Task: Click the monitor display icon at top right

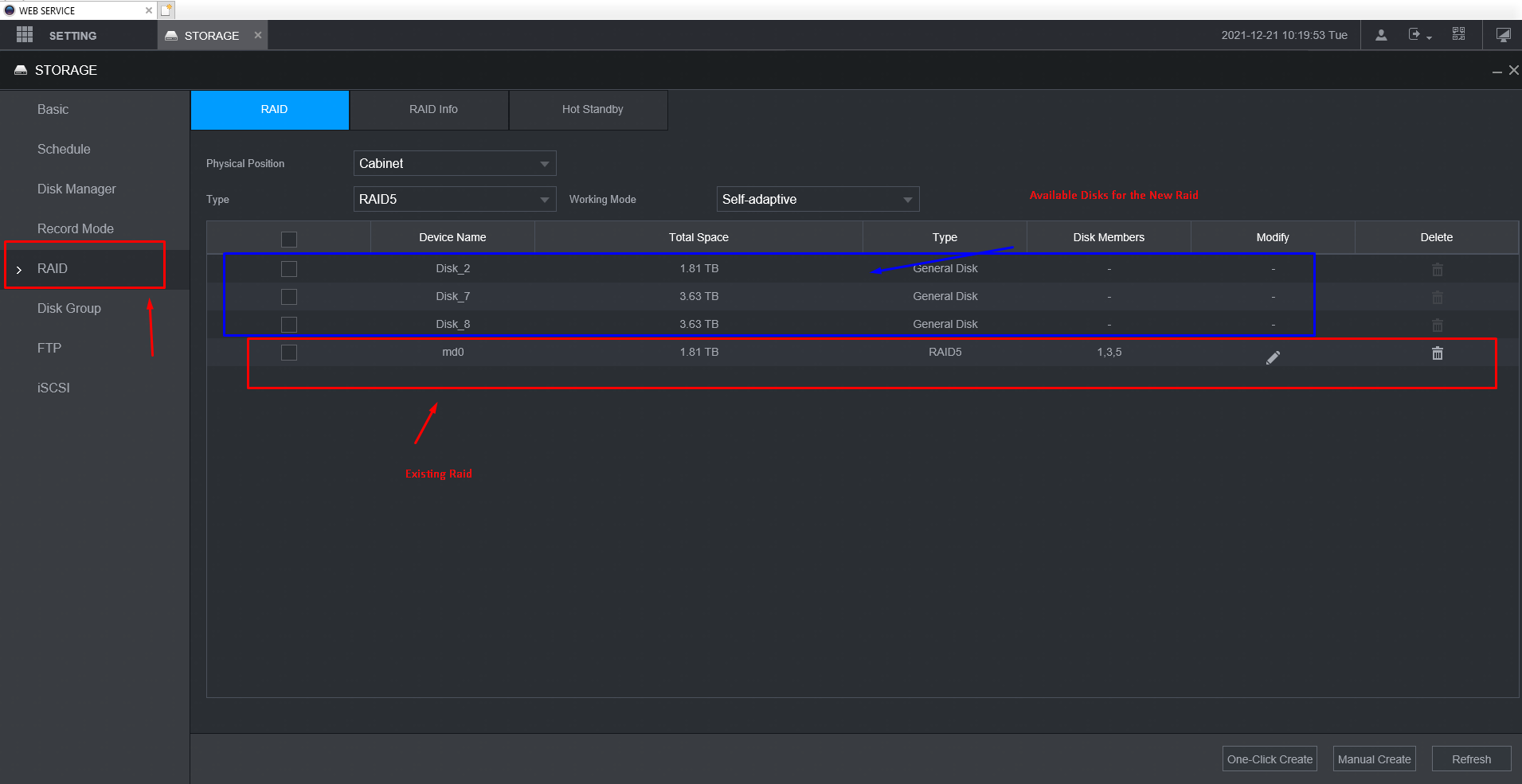Action: 1503,35
